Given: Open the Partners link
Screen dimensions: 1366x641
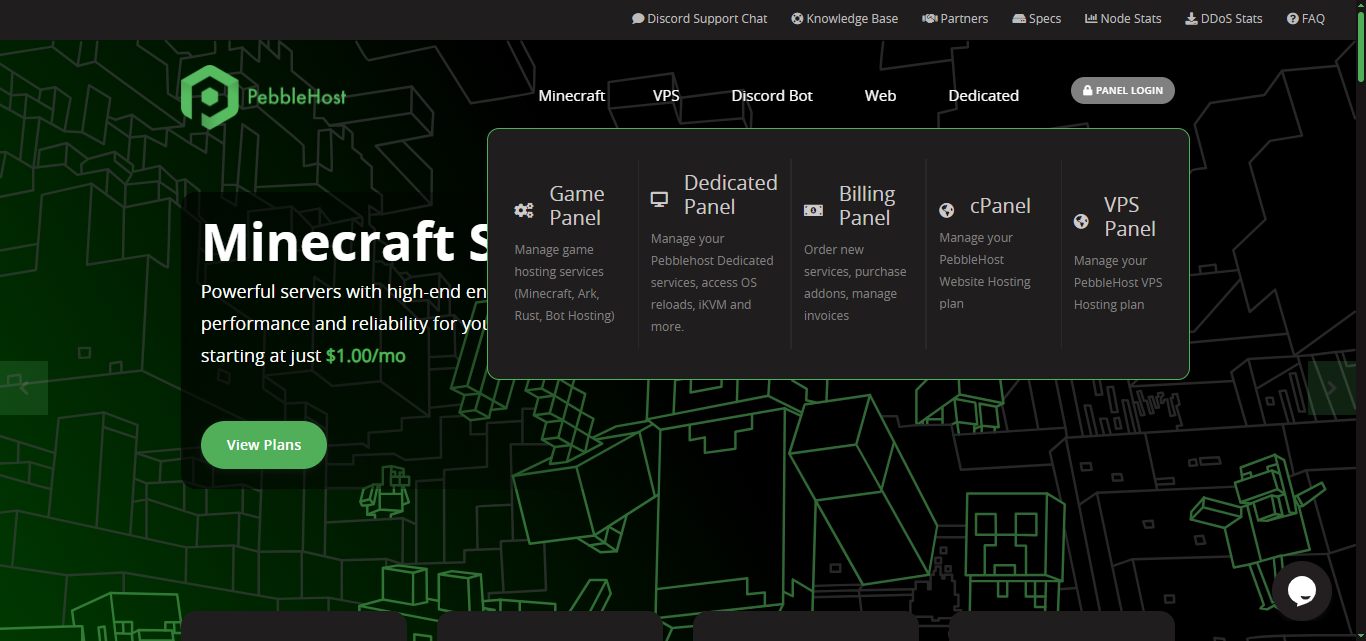Looking at the screenshot, I should coord(955,18).
